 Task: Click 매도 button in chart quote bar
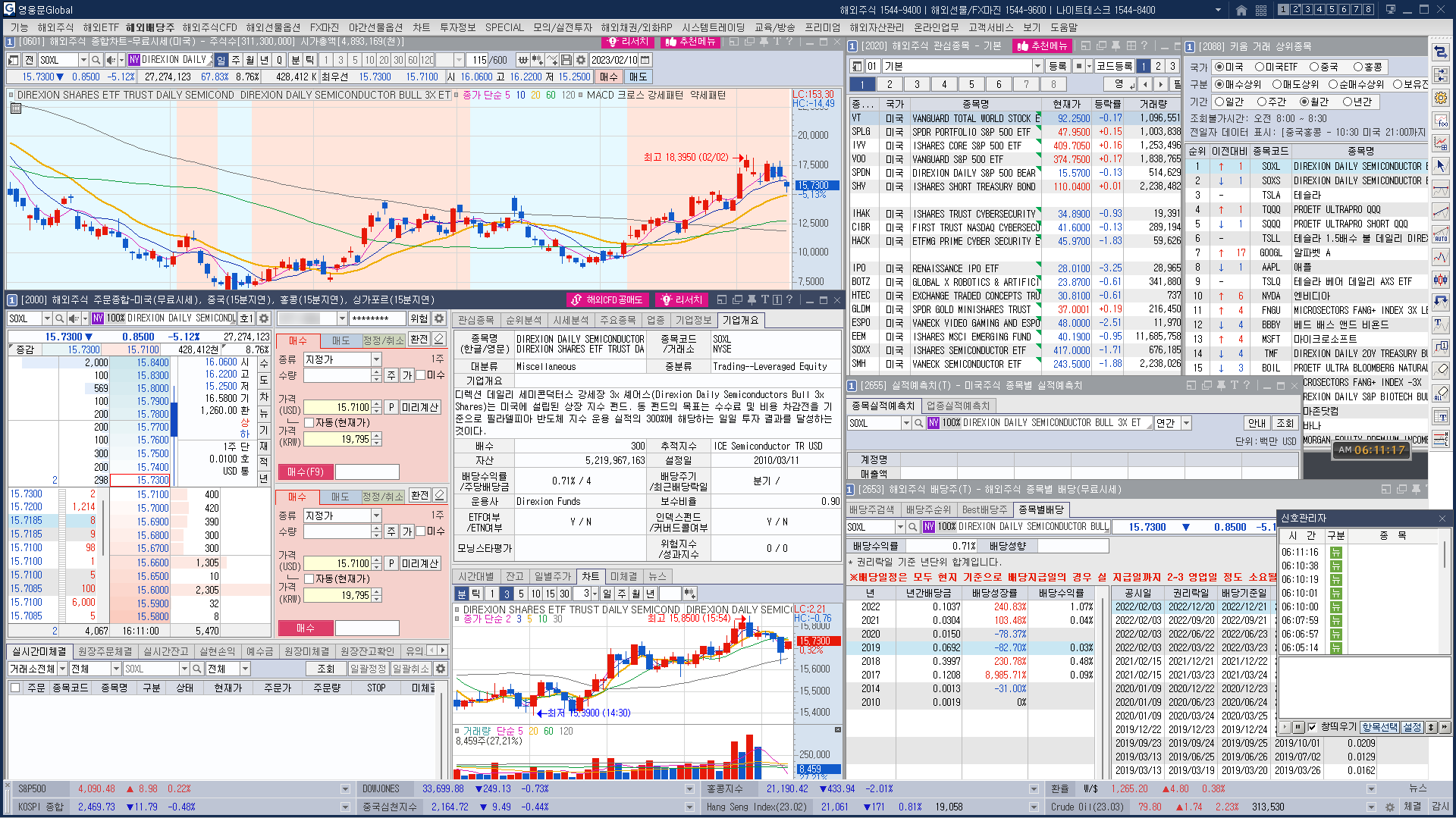638,77
